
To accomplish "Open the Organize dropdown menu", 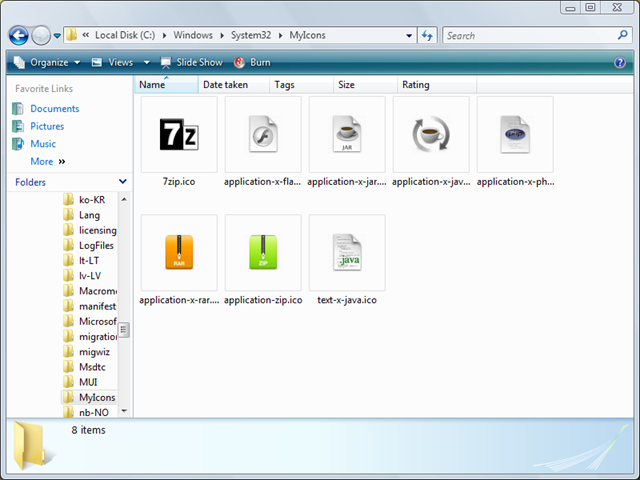I will pos(47,62).
